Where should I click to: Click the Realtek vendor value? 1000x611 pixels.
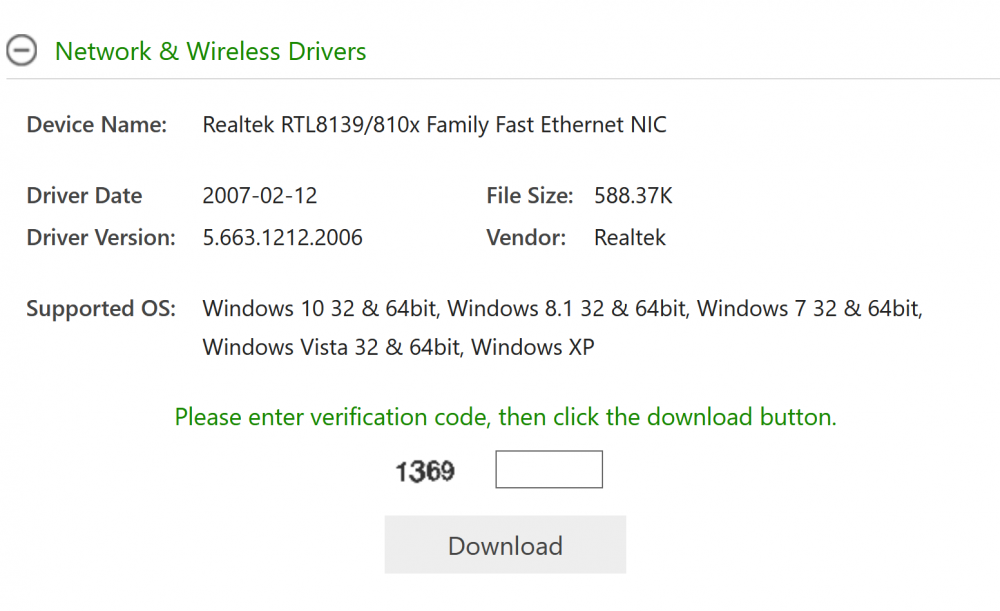pyautogui.click(x=630, y=238)
